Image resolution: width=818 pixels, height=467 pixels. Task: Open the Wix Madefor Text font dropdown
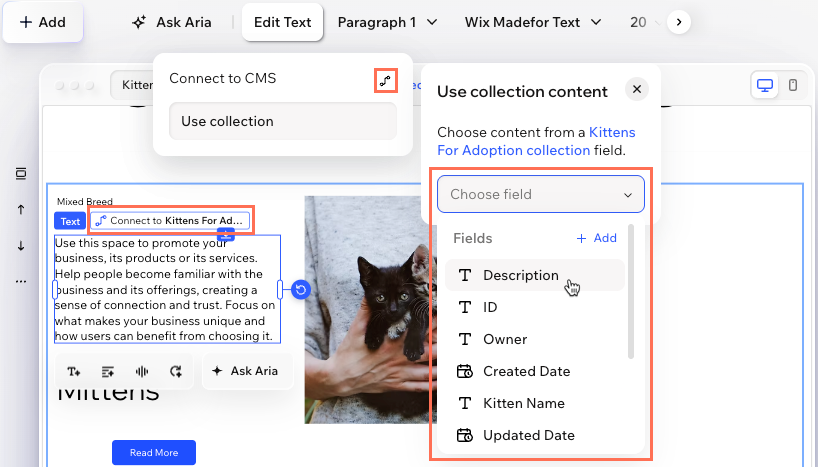coord(533,22)
